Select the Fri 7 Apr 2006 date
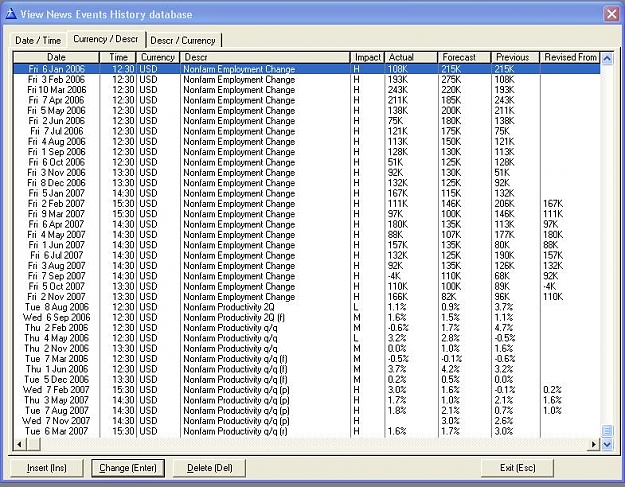 pyautogui.click(x=56, y=100)
